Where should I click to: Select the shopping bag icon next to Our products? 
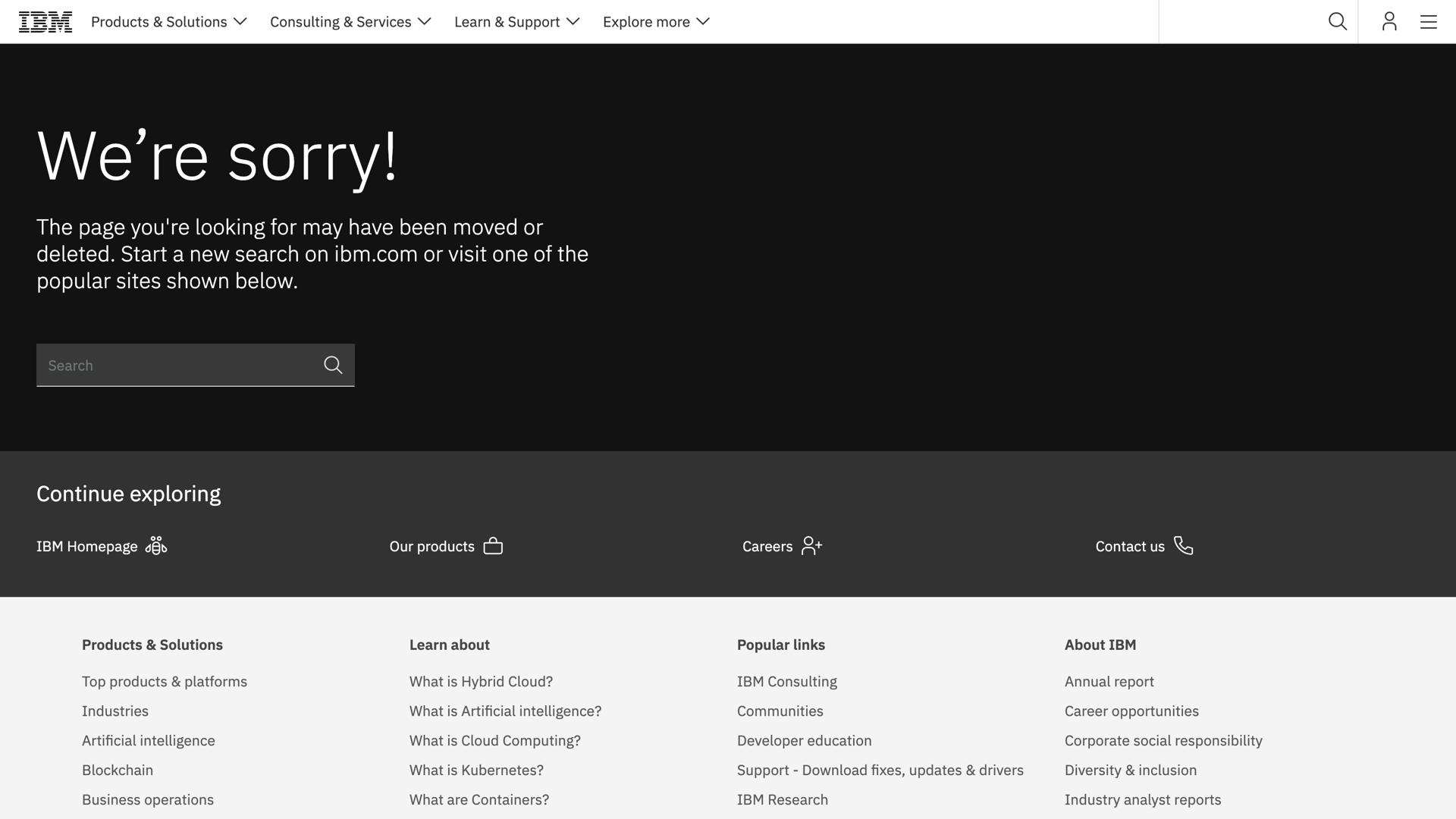(493, 546)
